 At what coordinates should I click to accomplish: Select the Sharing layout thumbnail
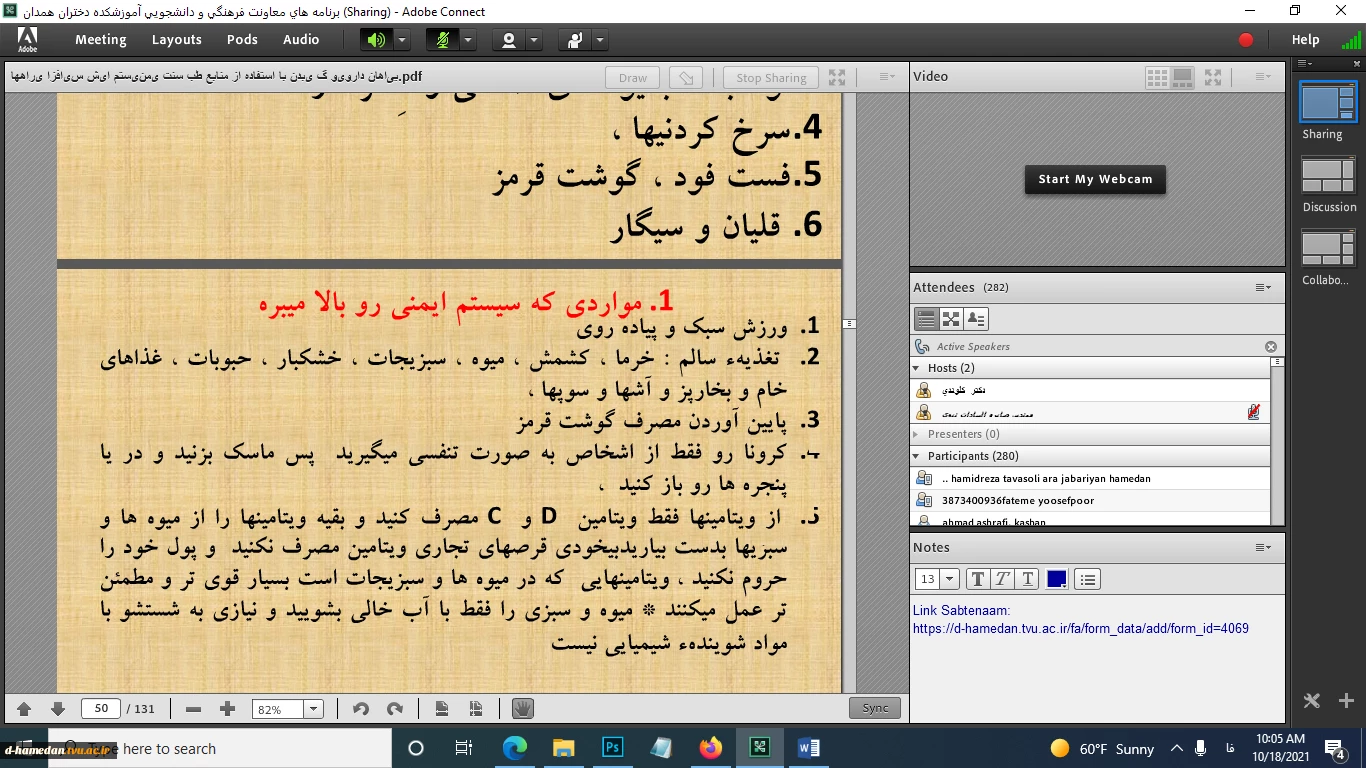1328,101
